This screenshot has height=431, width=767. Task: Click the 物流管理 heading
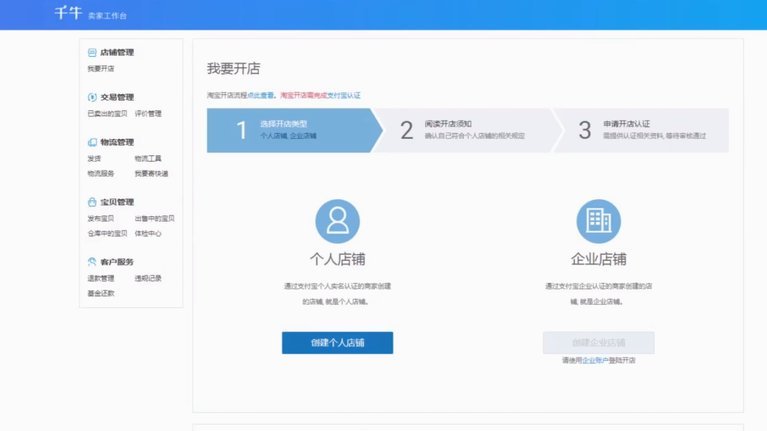click(x=117, y=142)
